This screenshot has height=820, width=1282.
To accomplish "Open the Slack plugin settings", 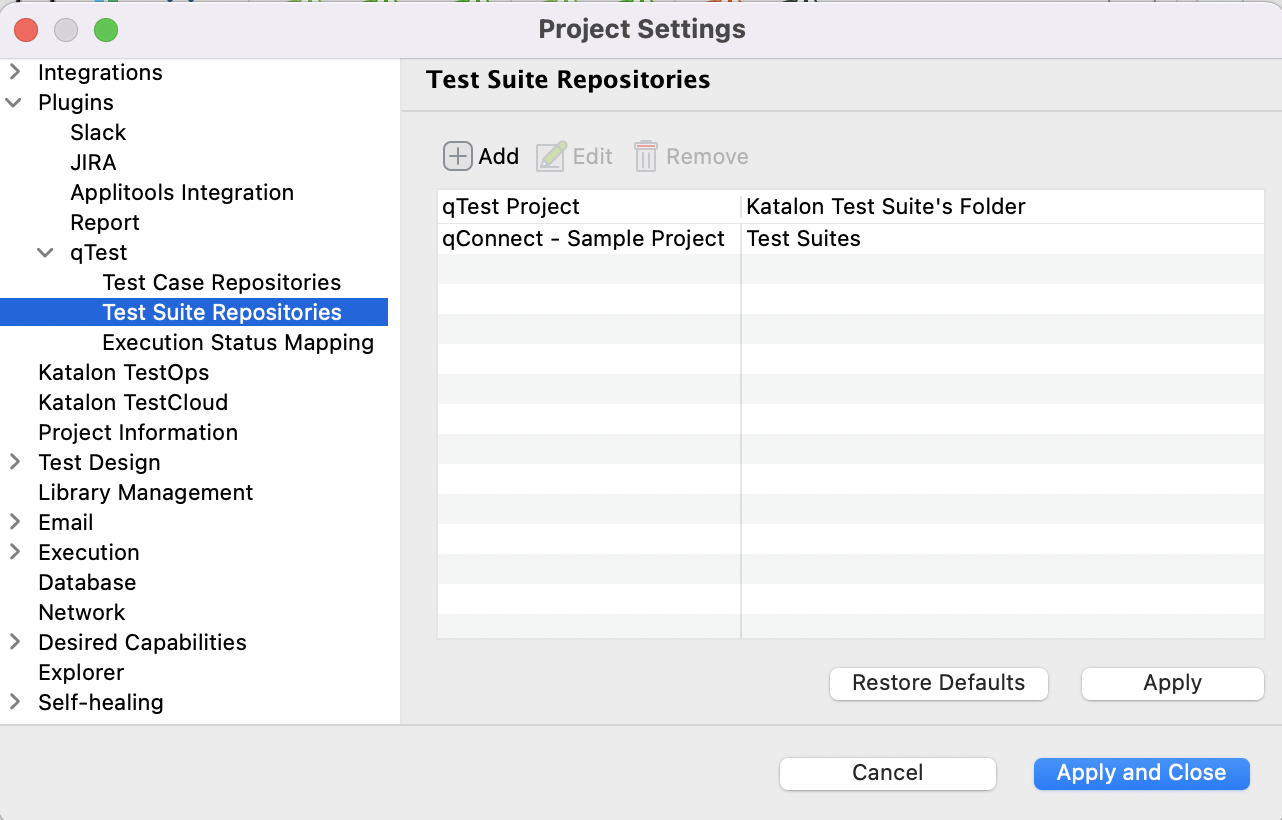I will pyautogui.click(x=98, y=132).
